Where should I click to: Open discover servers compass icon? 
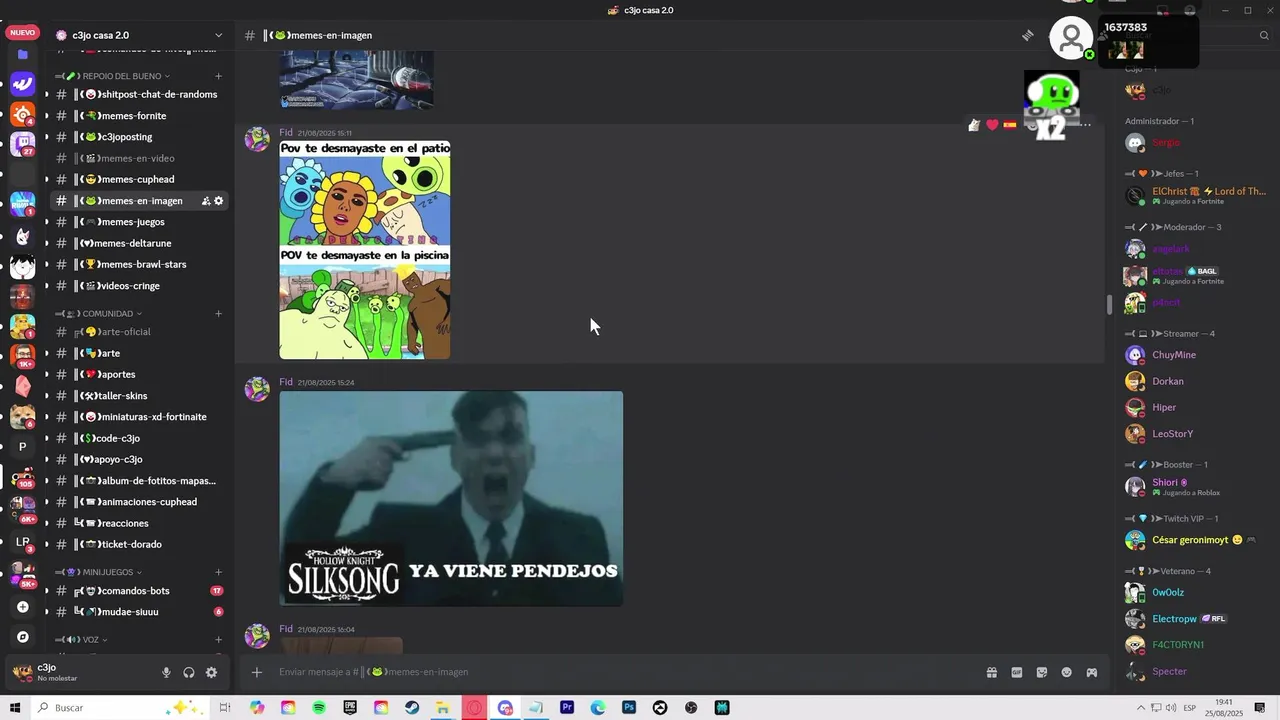click(x=22, y=637)
